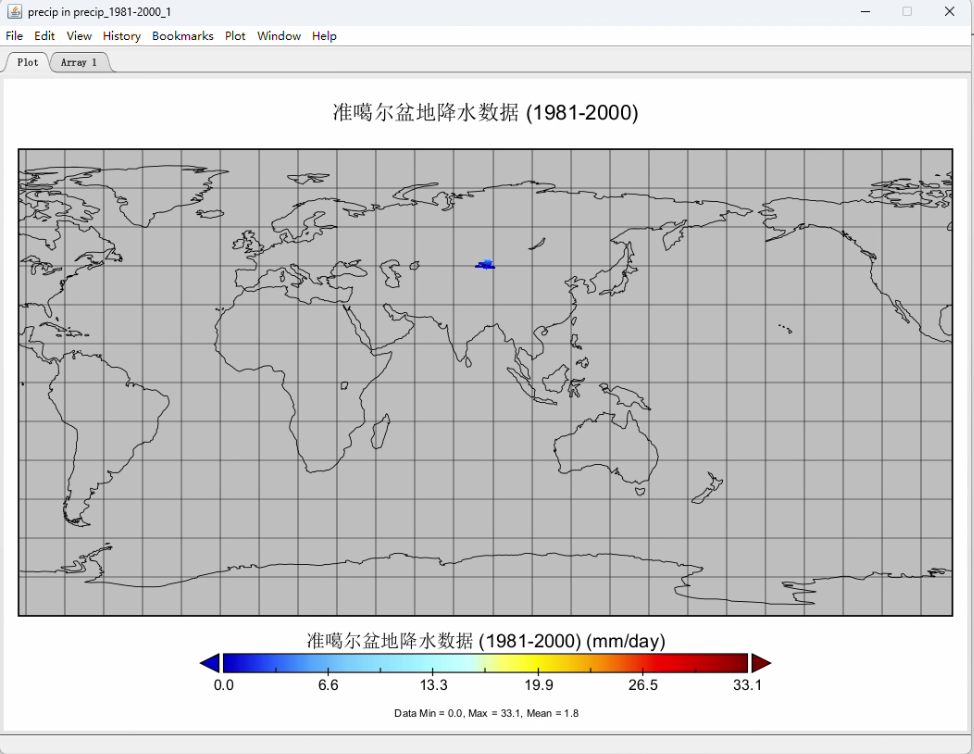
Task: Click the color bar gradient scale
Action: pos(485,663)
